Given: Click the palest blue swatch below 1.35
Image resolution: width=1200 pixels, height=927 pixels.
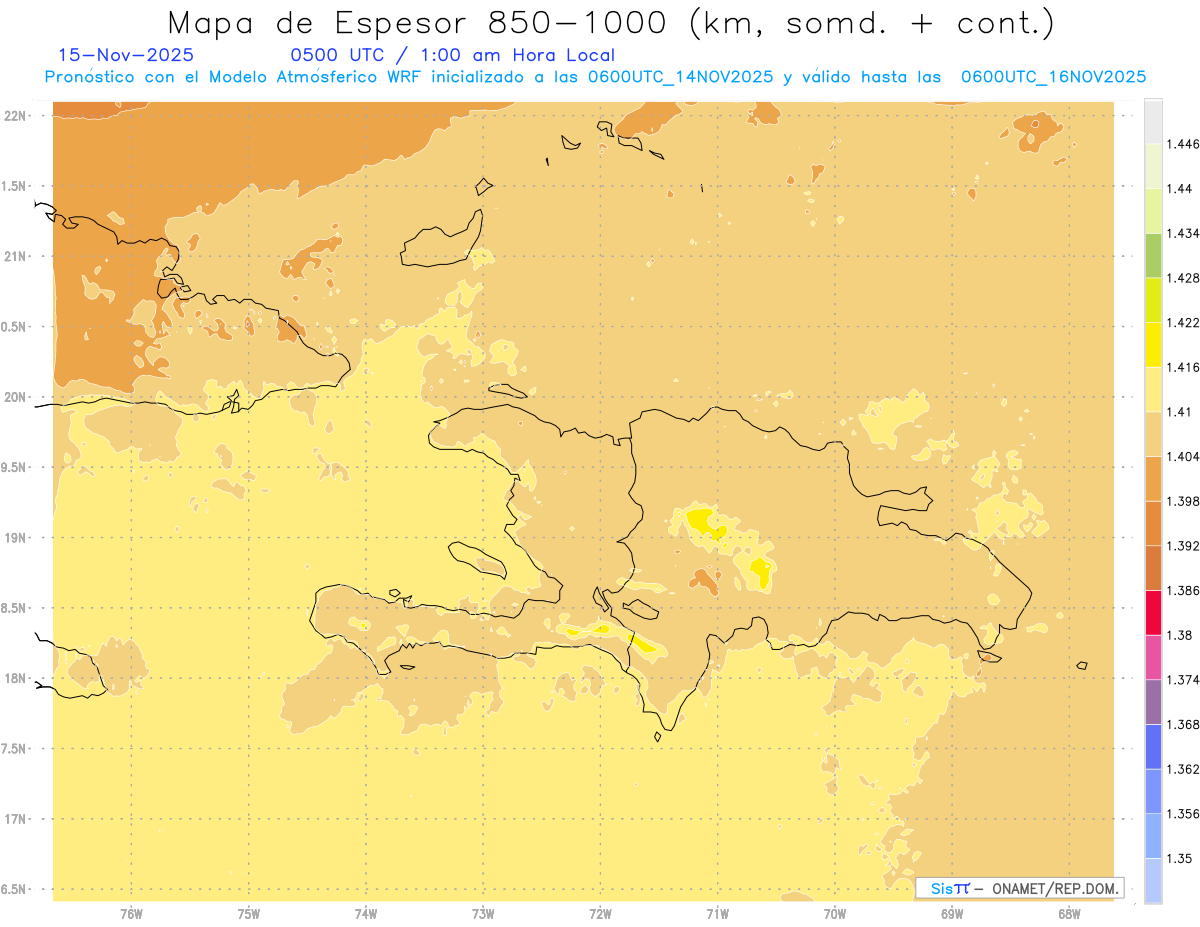Looking at the screenshot, I should click(1153, 881).
